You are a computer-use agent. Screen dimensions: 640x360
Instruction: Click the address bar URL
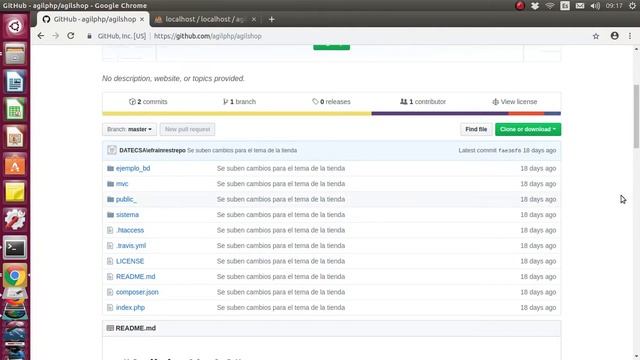[x=207, y=36]
